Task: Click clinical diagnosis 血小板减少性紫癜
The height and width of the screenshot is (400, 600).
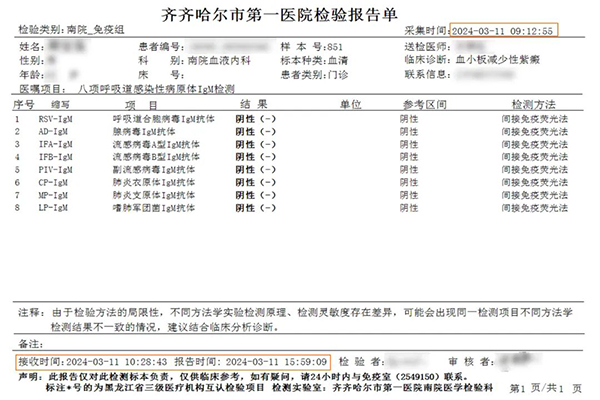Action: click(498, 60)
